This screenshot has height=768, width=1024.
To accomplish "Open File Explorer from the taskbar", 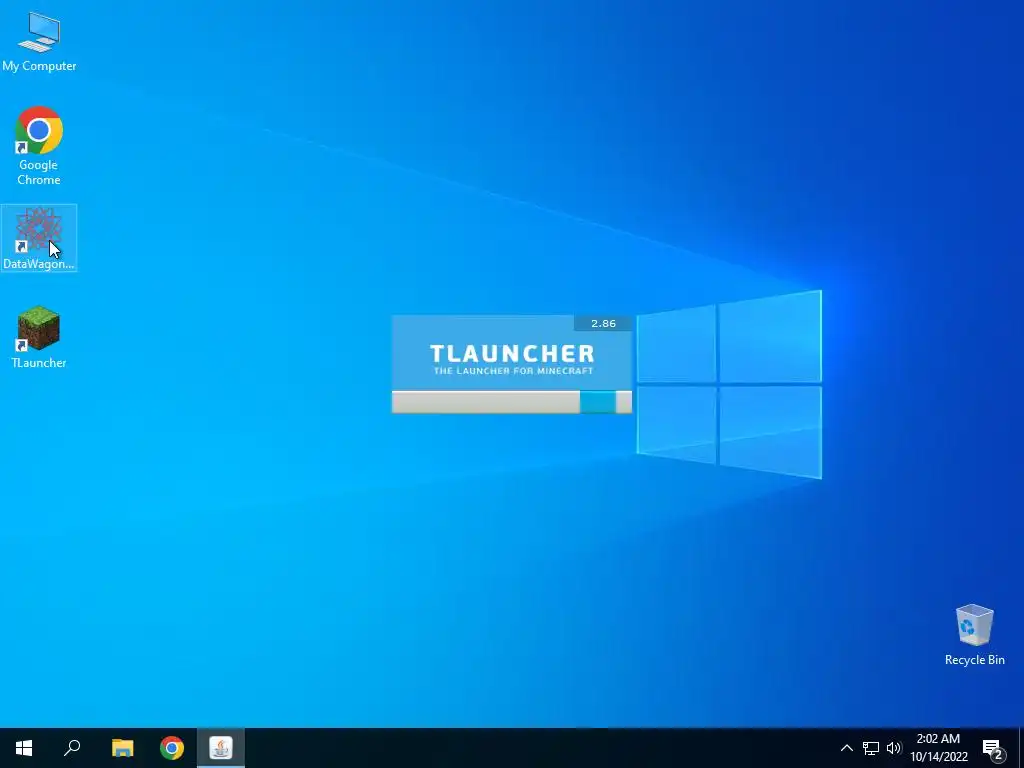I will coord(122,748).
